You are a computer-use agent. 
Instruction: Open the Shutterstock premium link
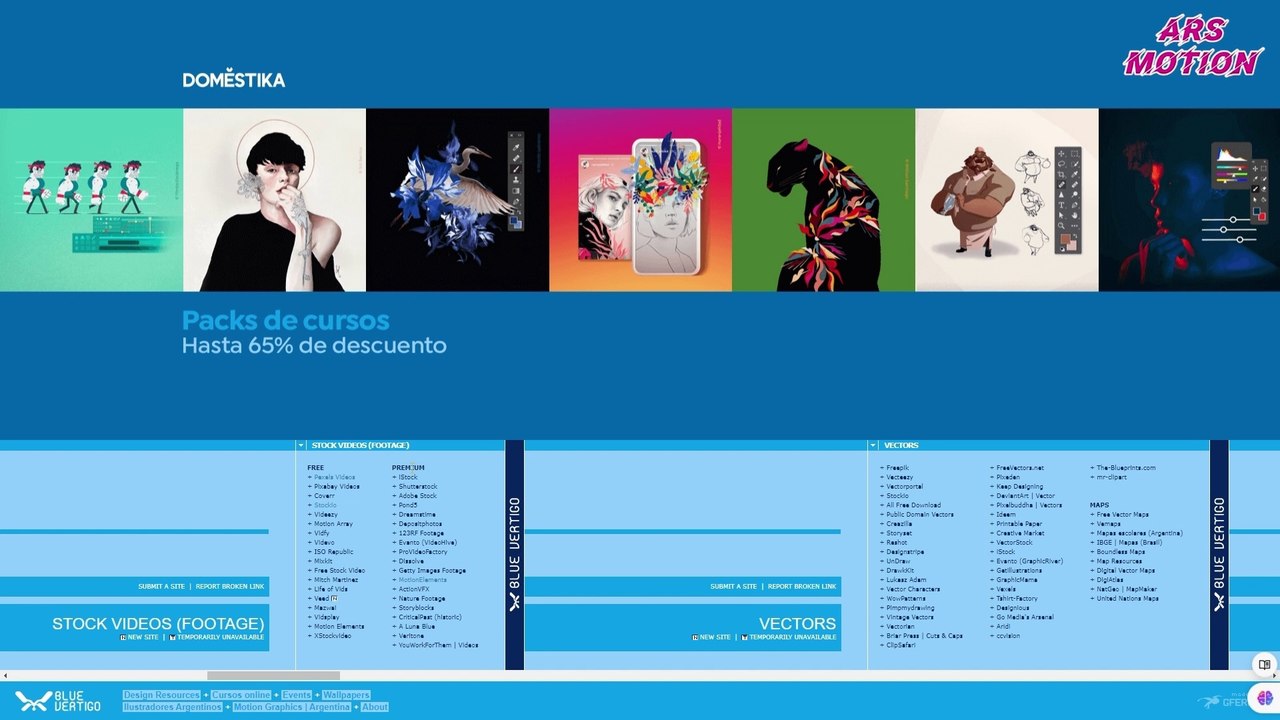tap(417, 487)
